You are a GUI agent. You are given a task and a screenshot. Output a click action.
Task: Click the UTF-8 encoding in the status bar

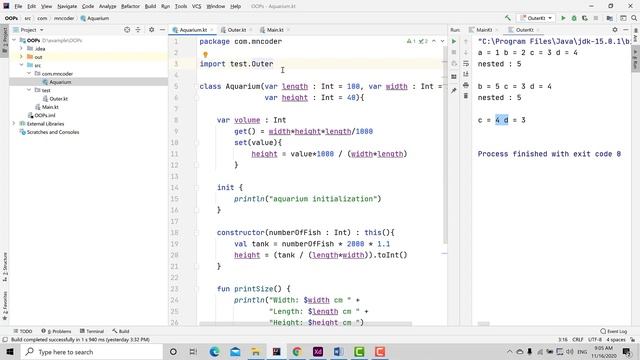(594, 340)
